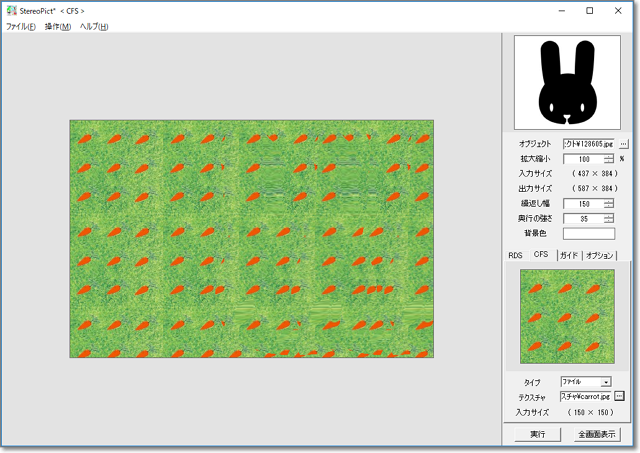640x453 pixels.
Task: Increase the 奥行の強さ depth strength value
Action: pyautogui.click(x=609, y=215)
